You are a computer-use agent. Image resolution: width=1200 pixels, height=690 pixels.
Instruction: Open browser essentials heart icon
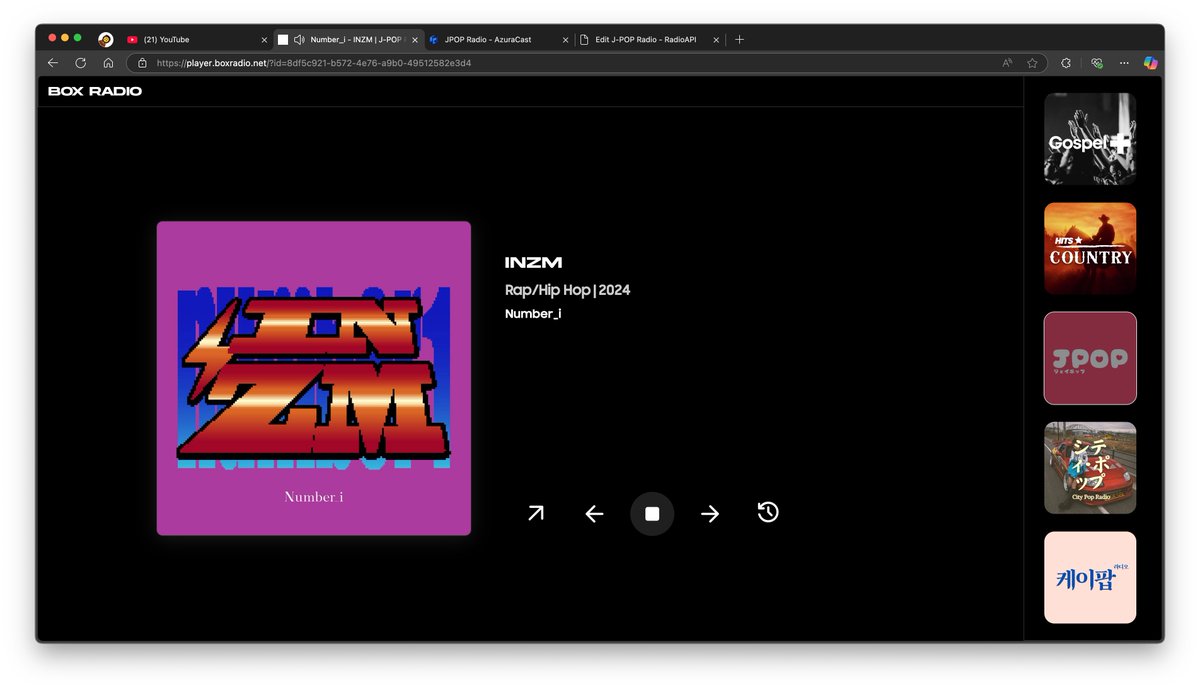tap(1096, 63)
